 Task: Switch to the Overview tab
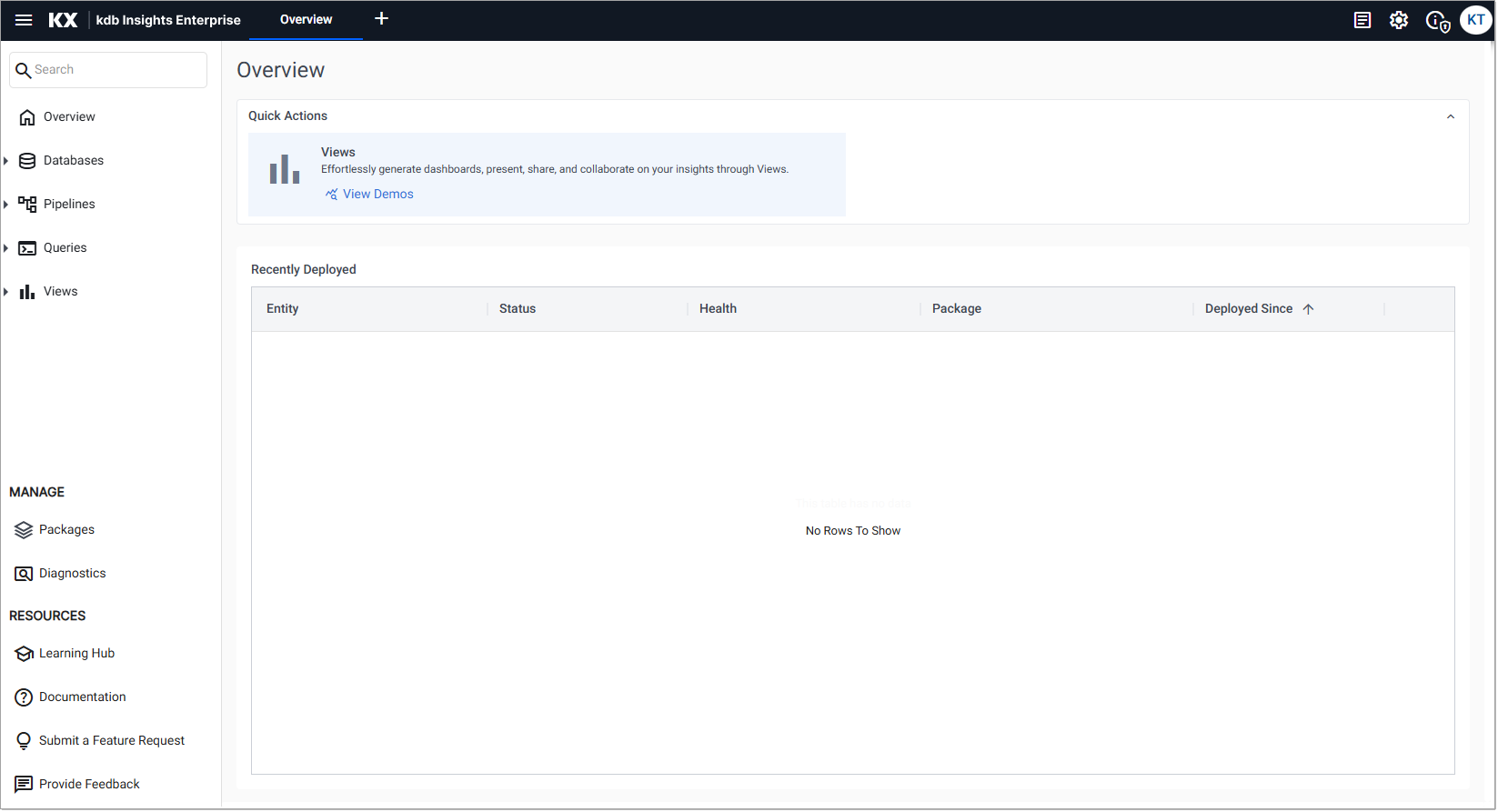306,20
